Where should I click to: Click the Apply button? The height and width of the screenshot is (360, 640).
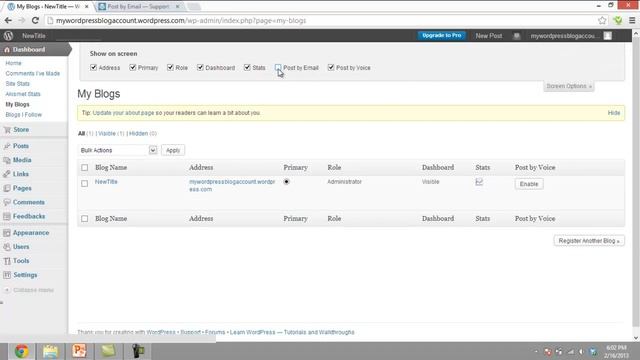[173, 151]
